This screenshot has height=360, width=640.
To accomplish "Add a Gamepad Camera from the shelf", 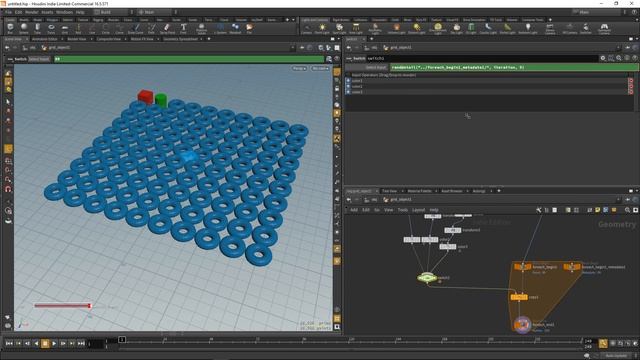I will coord(604,28).
